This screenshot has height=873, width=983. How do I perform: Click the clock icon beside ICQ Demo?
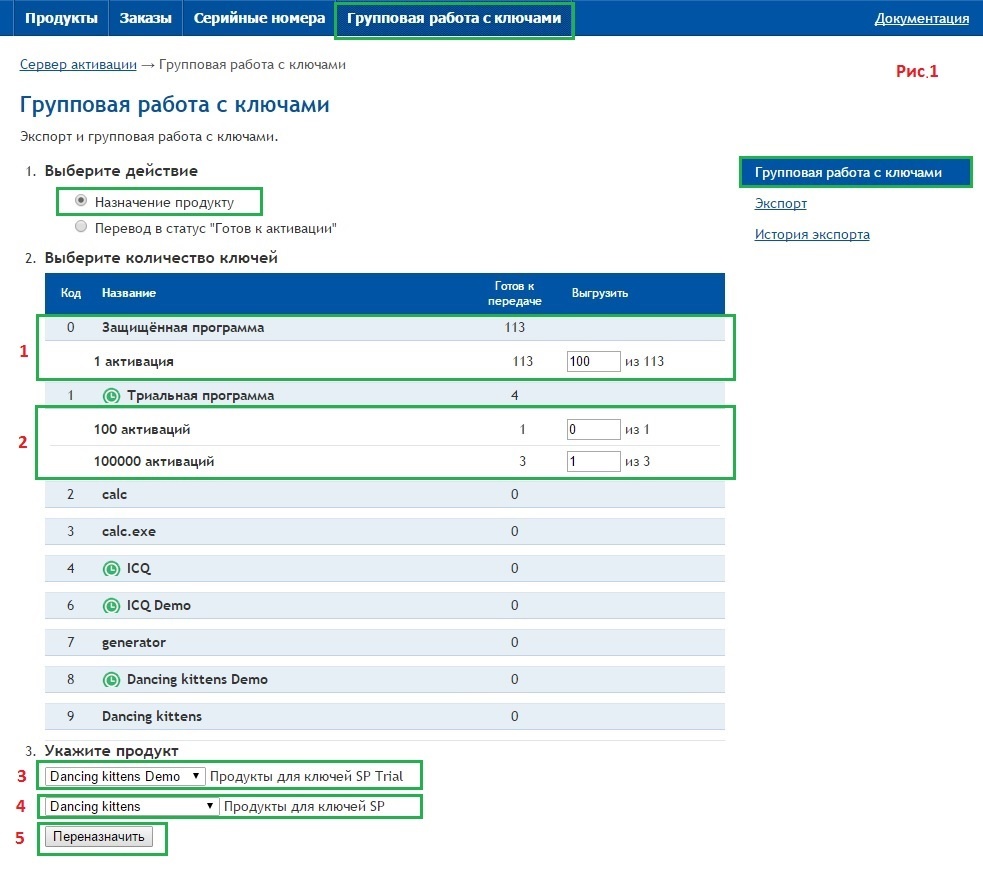point(112,605)
